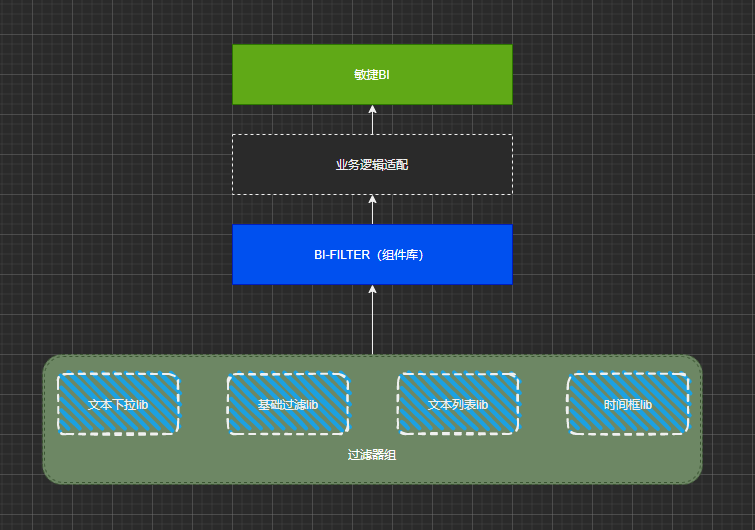755x530 pixels.
Task: Click the blue BI-FILTER (组件库) box
Action: (372, 255)
